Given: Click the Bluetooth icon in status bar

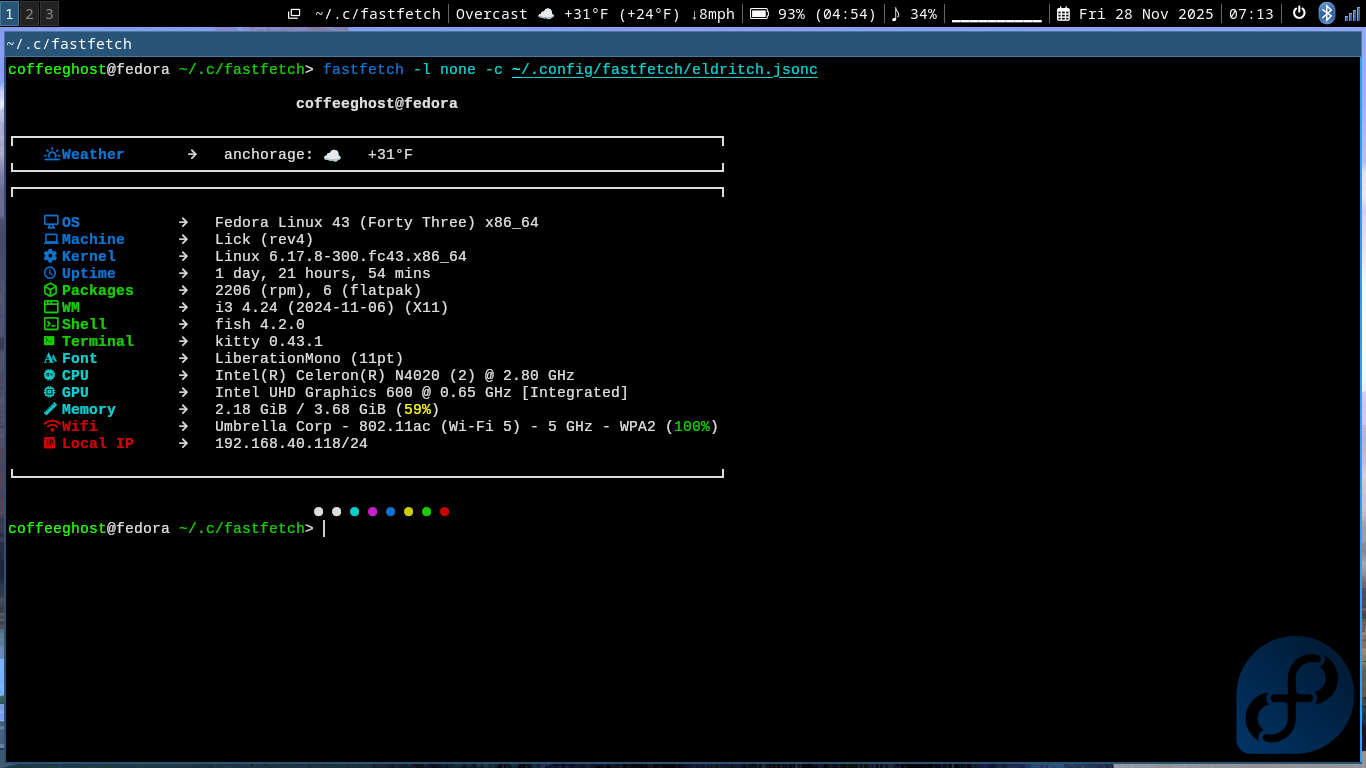Looking at the screenshot, I should (x=1327, y=13).
